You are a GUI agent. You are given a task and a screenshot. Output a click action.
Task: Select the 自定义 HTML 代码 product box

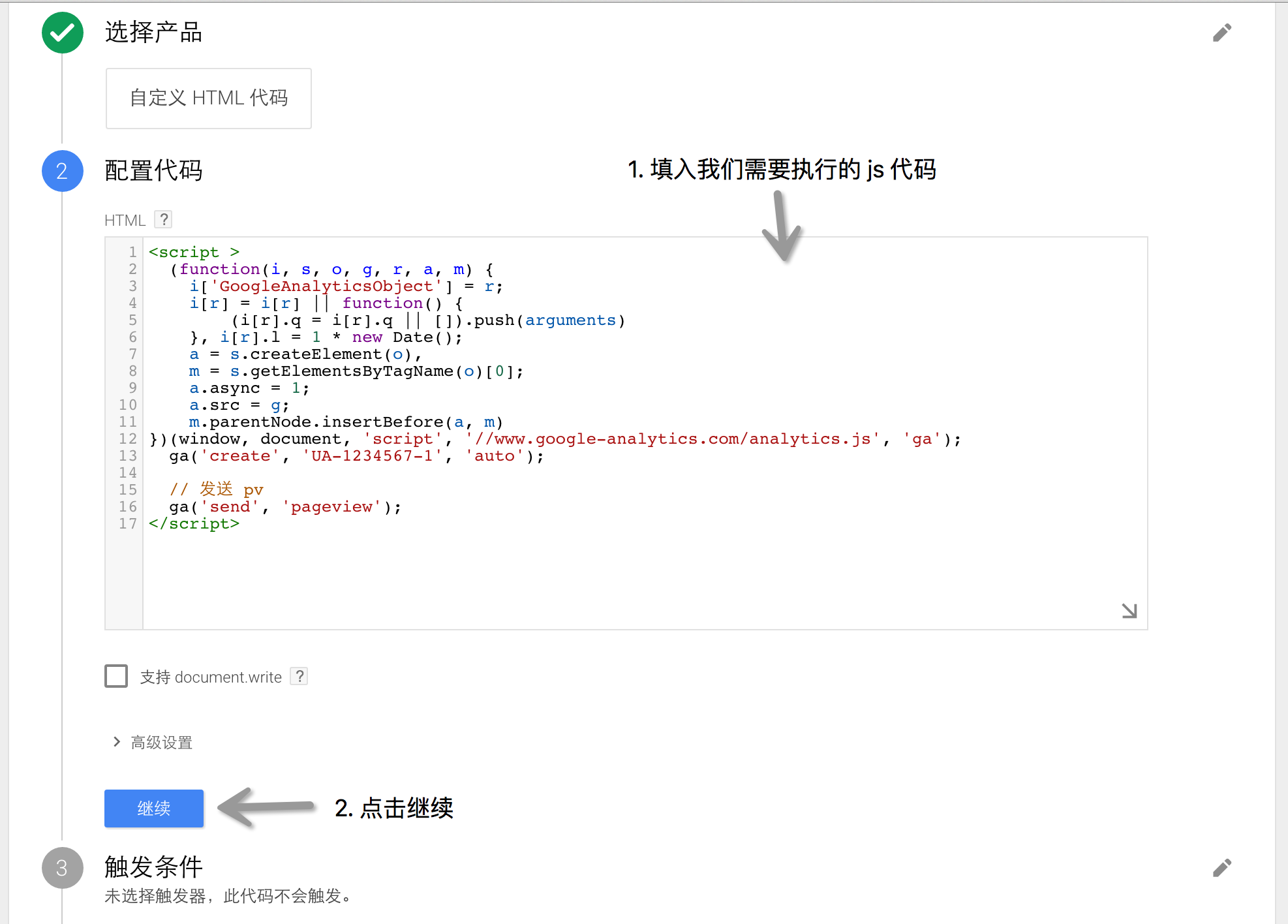(209, 98)
